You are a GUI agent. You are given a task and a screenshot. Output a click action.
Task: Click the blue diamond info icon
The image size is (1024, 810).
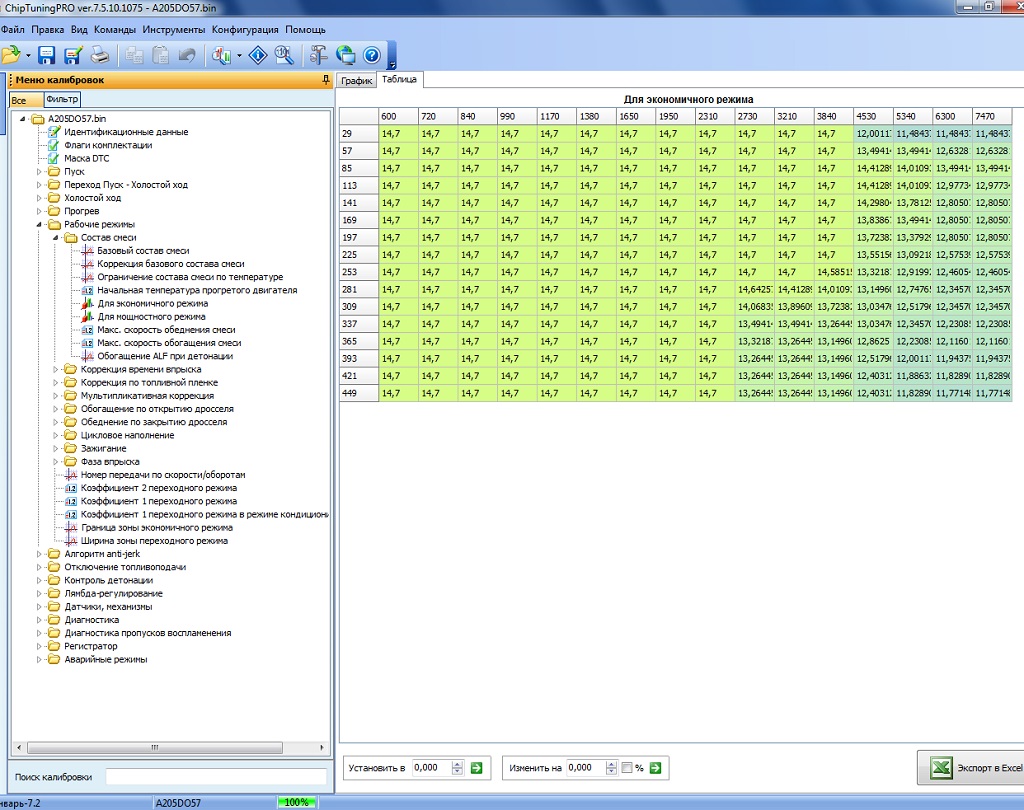point(257,56)
